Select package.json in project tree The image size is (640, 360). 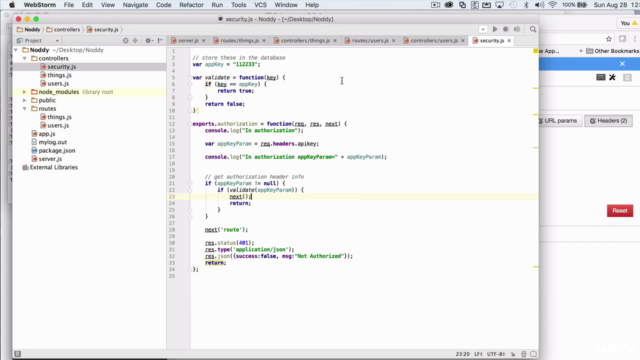(56, 151)
